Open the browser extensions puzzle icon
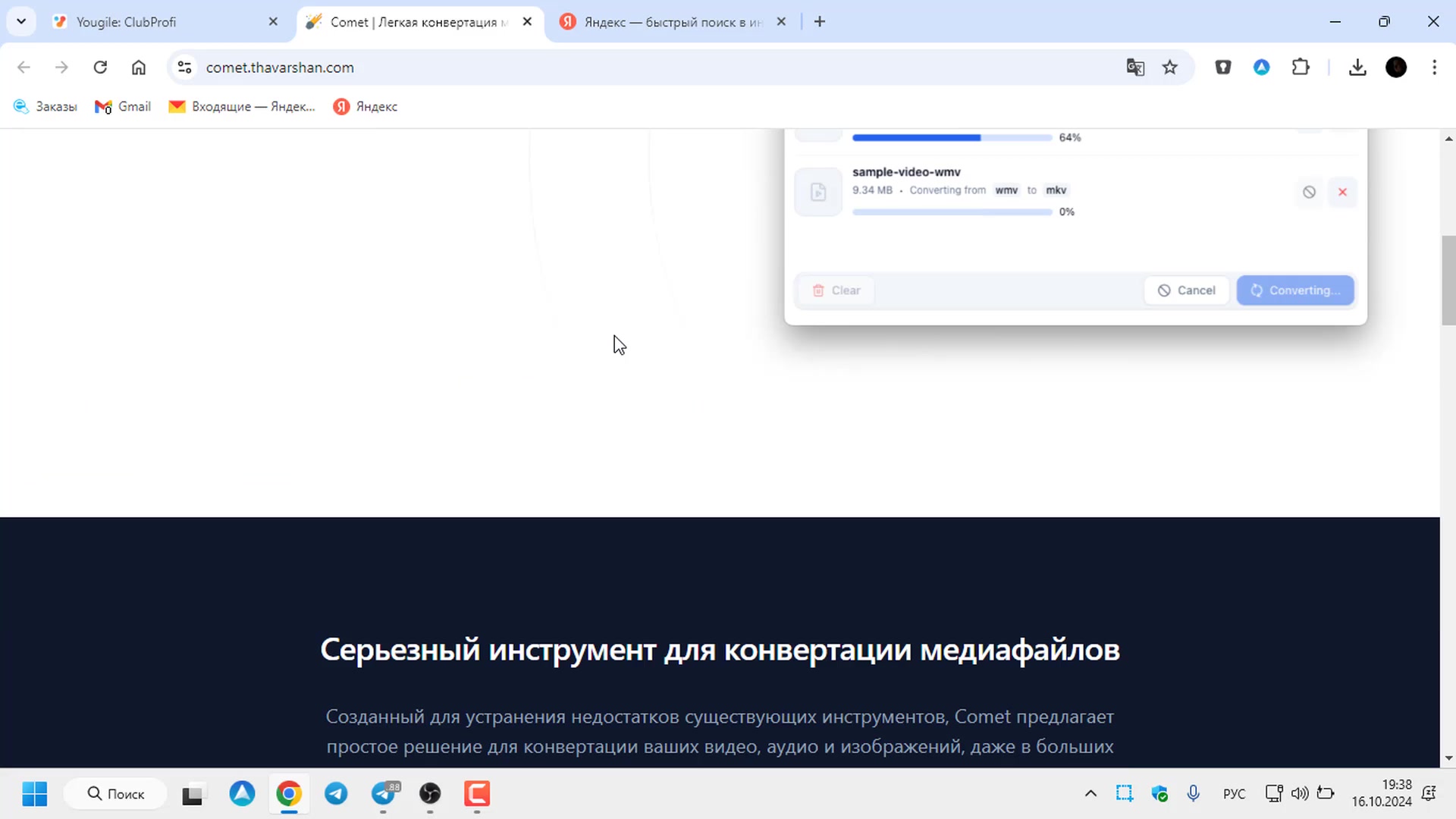The image size is (1456, 819). 1301,67
